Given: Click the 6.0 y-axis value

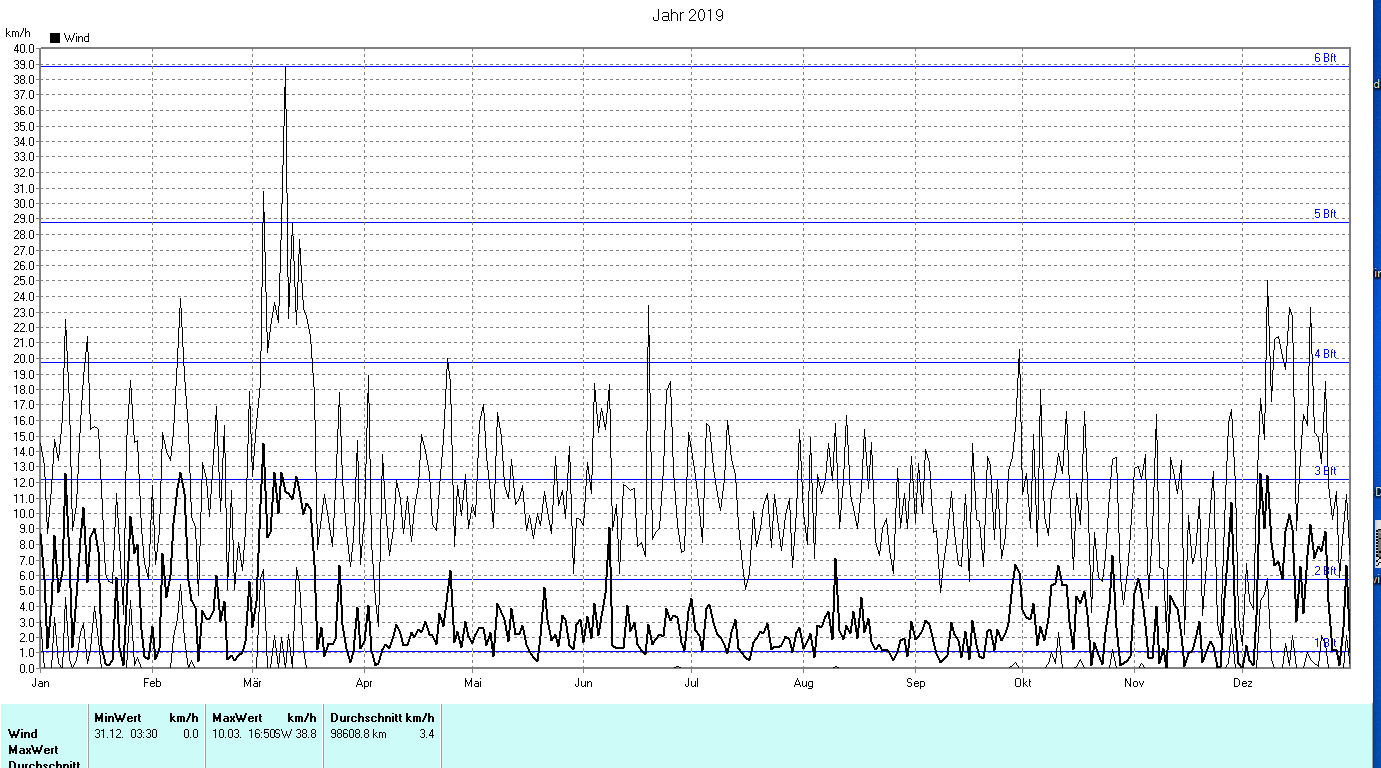Looking at the screenshot, I should coord(26,576).
